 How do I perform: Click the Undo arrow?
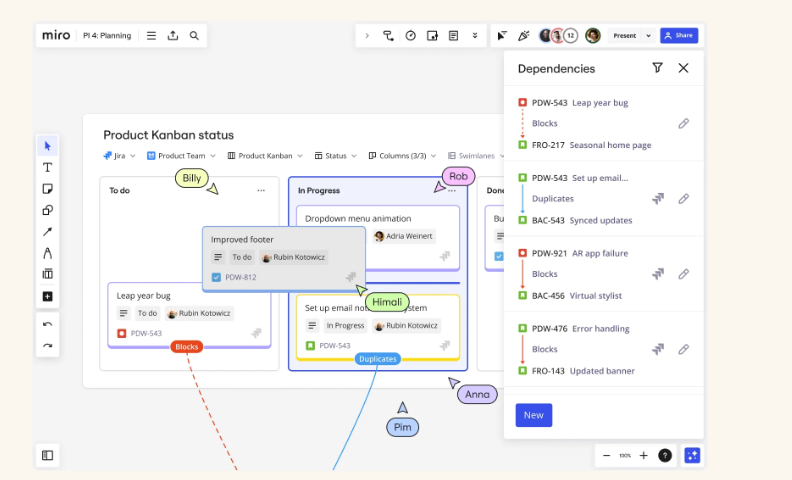coord(47,324)
